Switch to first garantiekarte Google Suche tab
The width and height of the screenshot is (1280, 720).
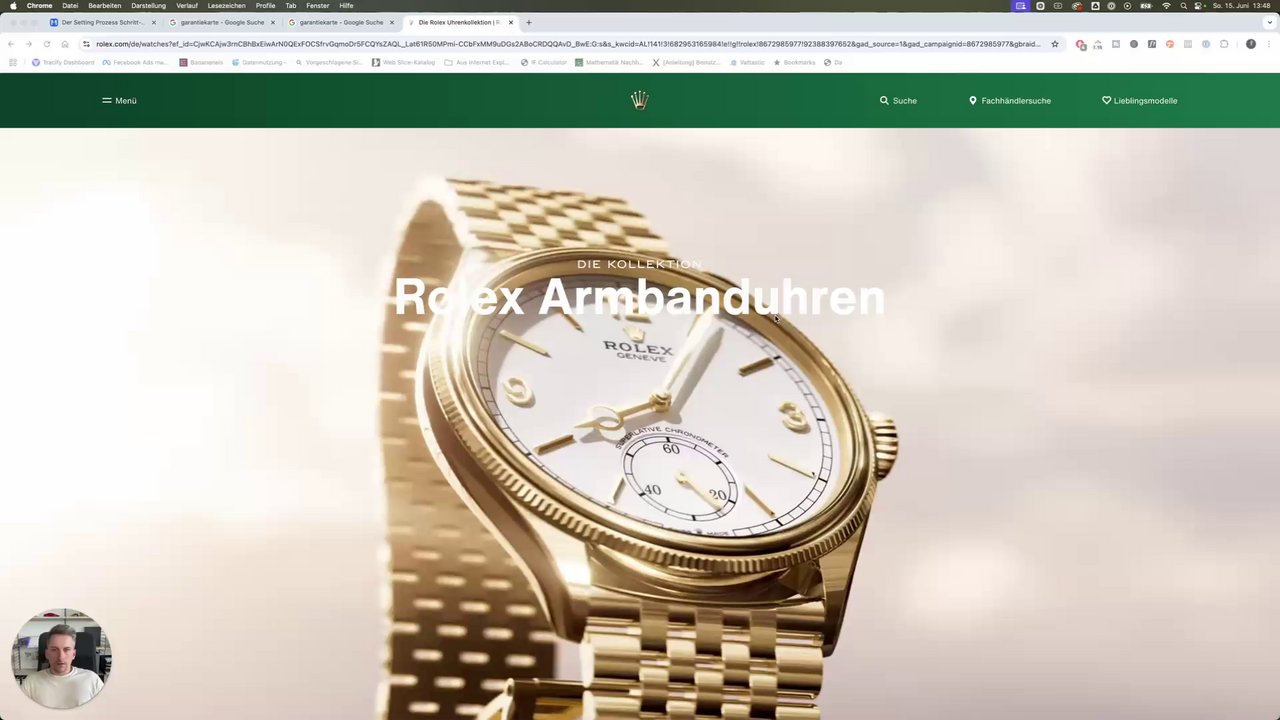click(222, 22)
